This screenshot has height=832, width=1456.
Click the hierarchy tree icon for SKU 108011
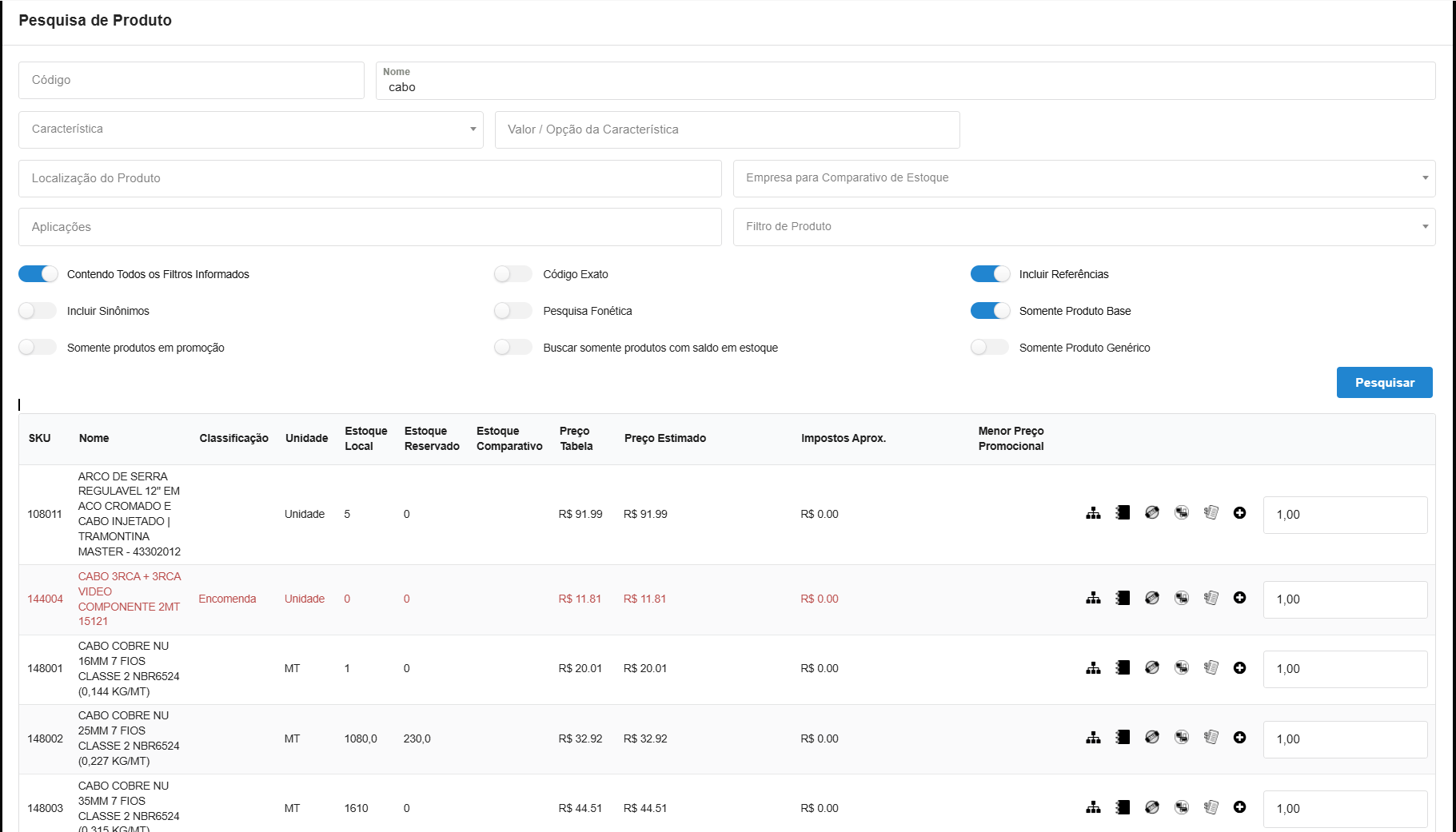click(x=1093, y=513)
